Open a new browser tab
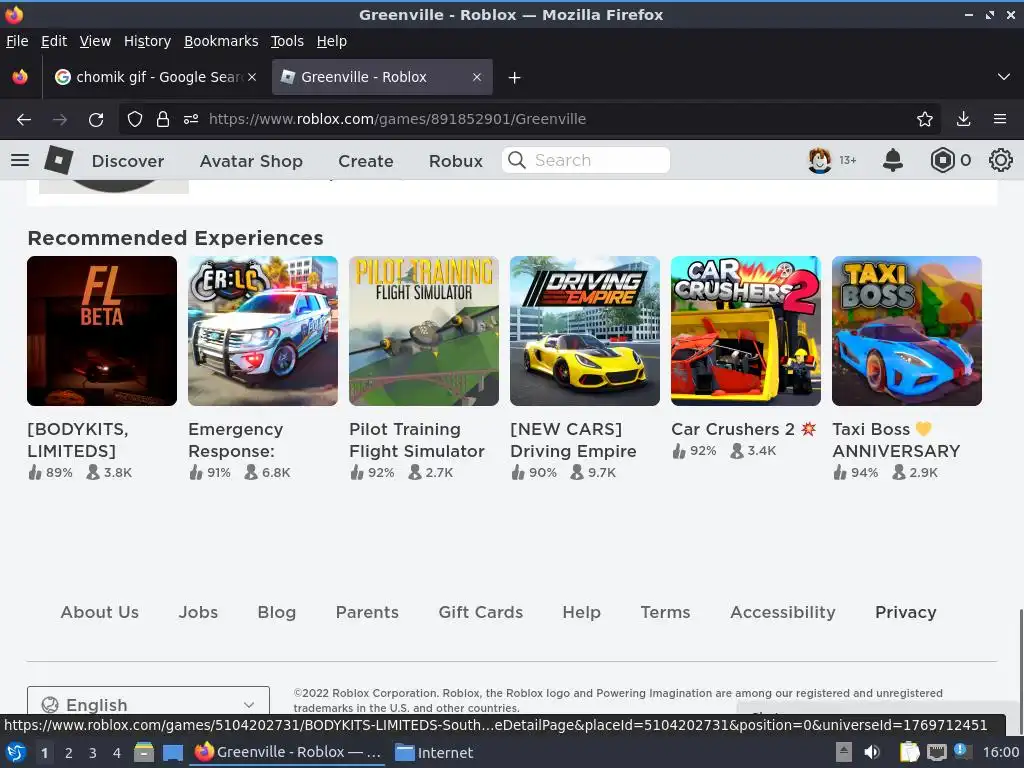 point(514,78)
